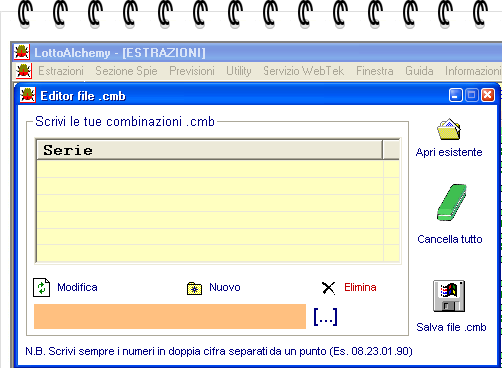
Task: Click the red Elimina text button
Action: 360,287
